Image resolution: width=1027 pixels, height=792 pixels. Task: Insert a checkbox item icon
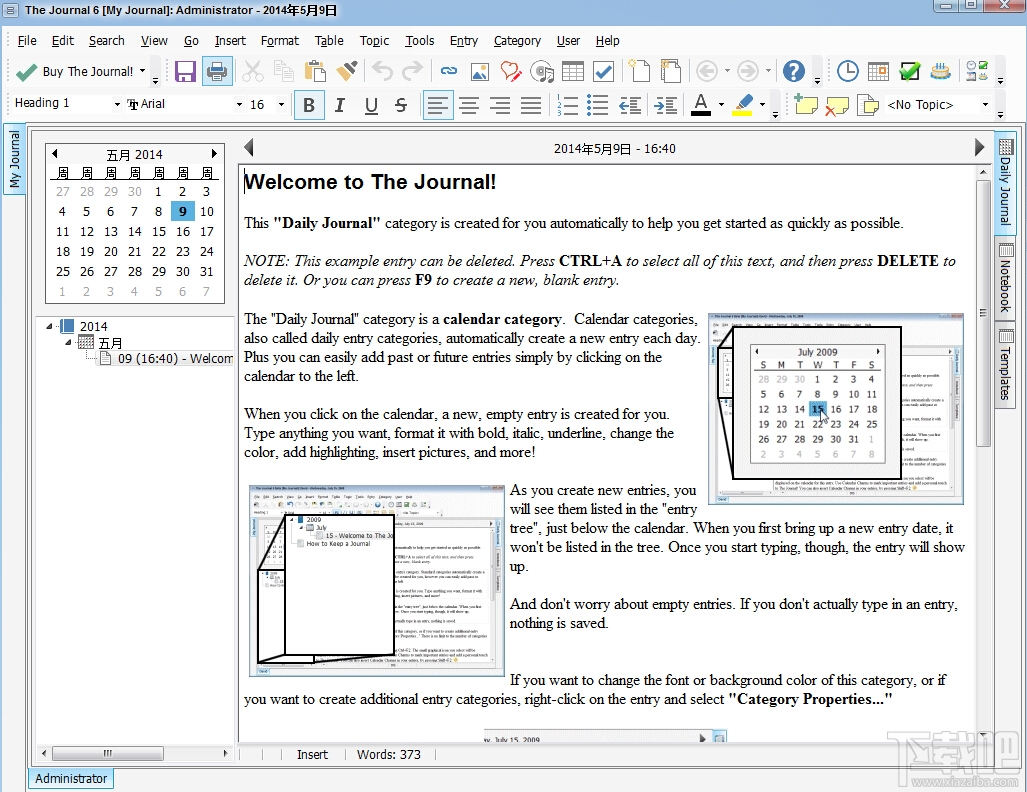[604, 71]
